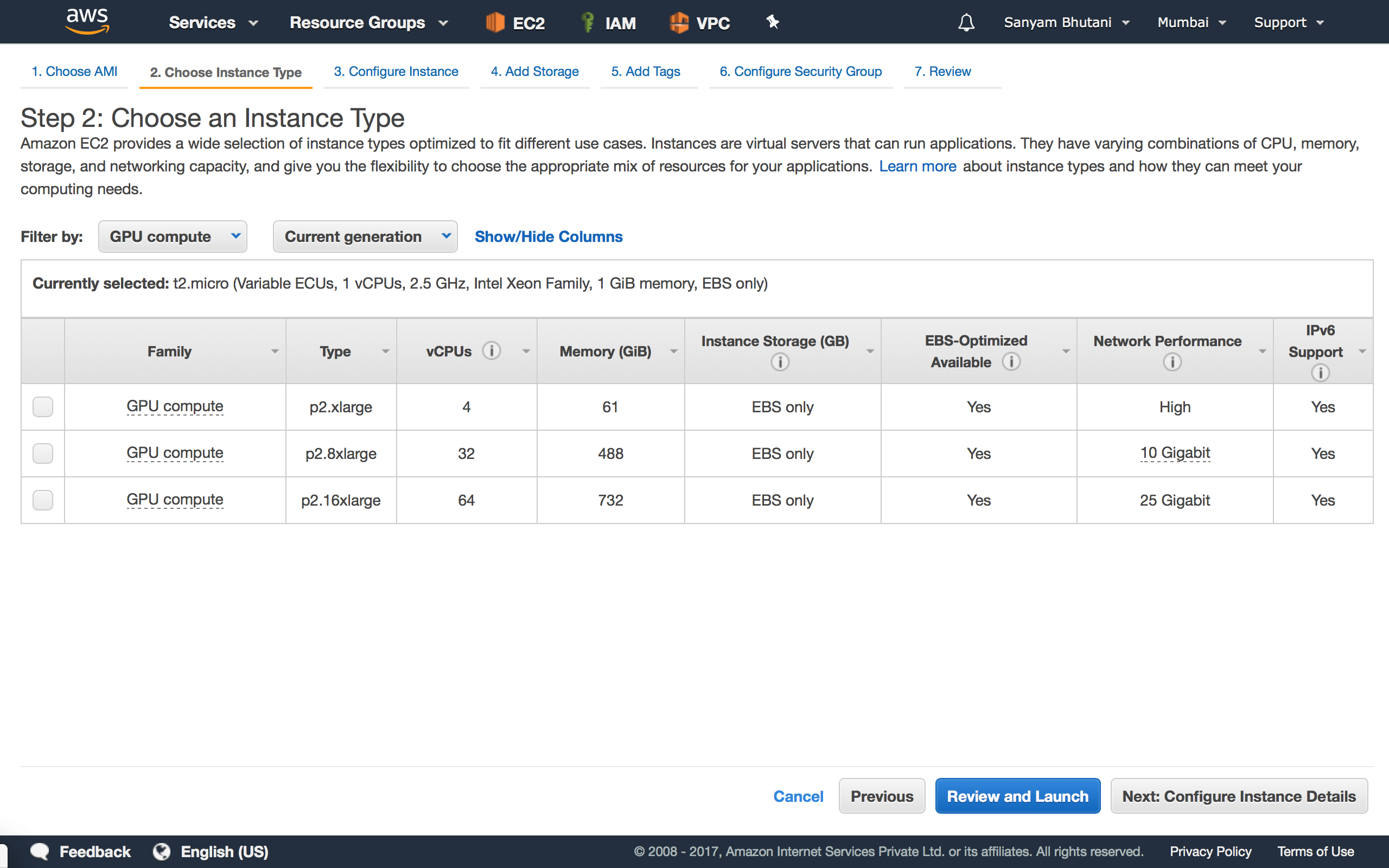This screenshot has width=1389, height=868.
Task: Open the IAM key shortcut icon
Action: pyautogui.click(x=587, y=22)
